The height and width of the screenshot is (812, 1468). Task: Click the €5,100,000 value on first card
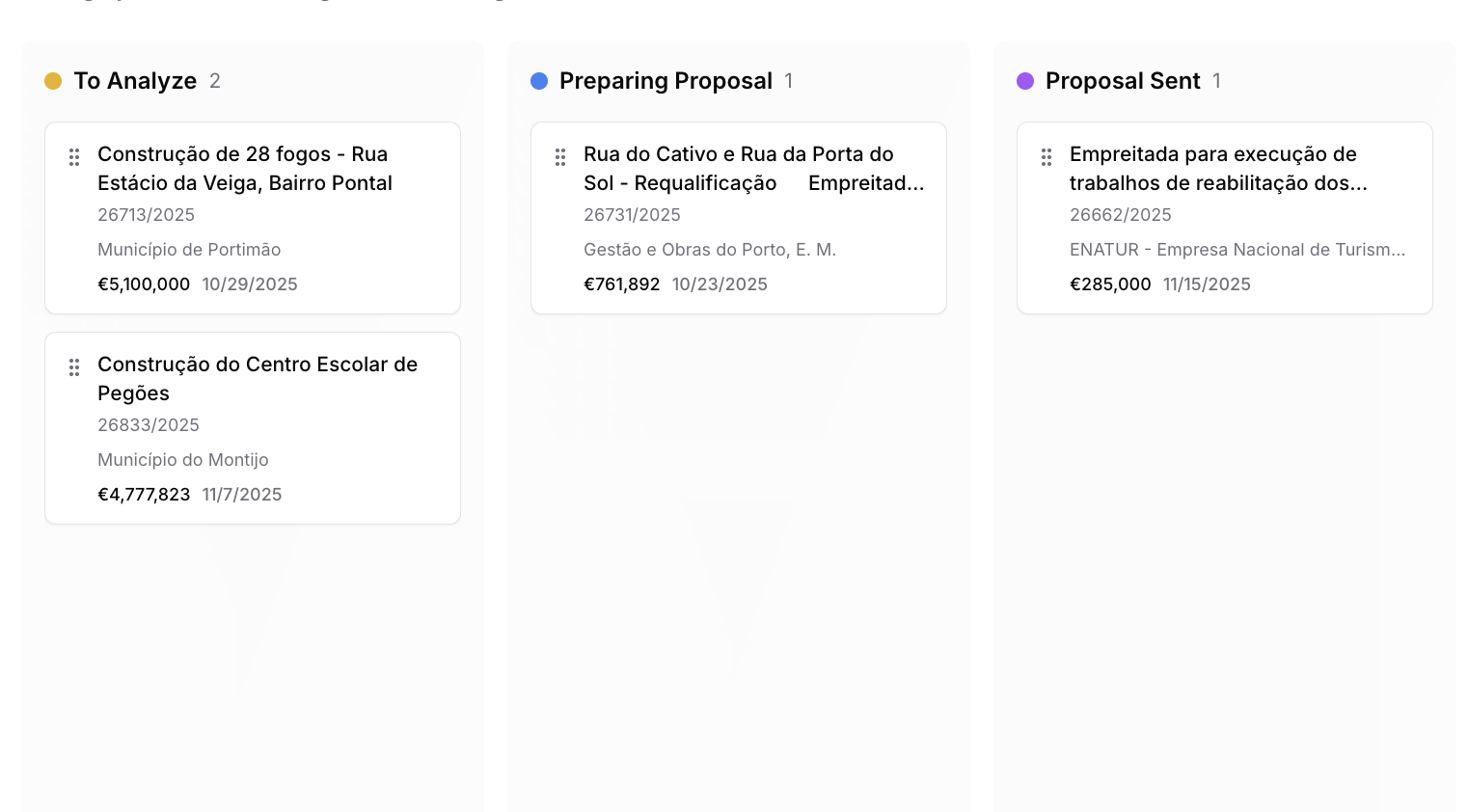click(144, 284)
